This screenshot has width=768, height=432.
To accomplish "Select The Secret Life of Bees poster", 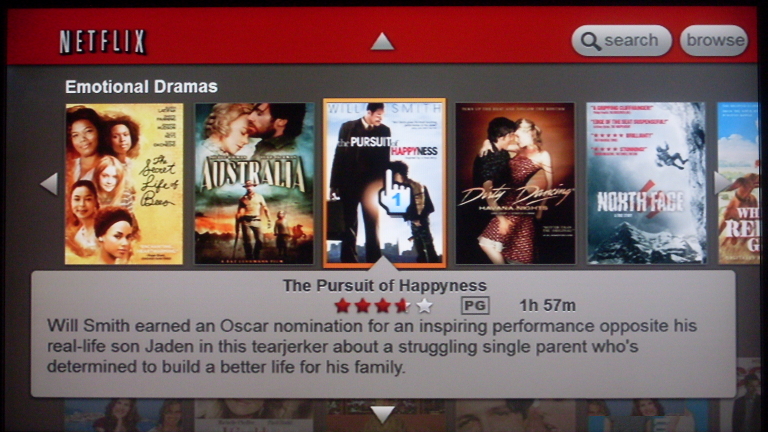I will click(124, 184).
